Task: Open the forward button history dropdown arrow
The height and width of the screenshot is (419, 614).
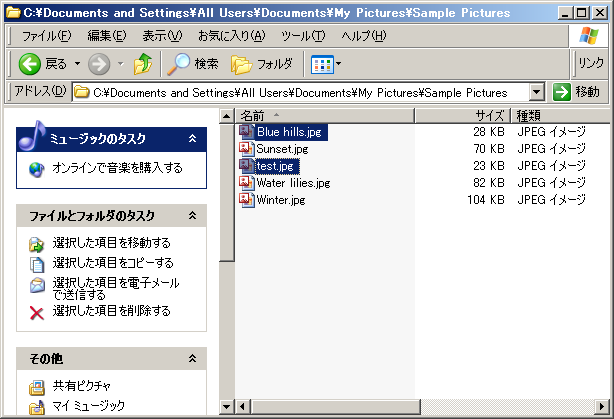Action: coord(121,64)
